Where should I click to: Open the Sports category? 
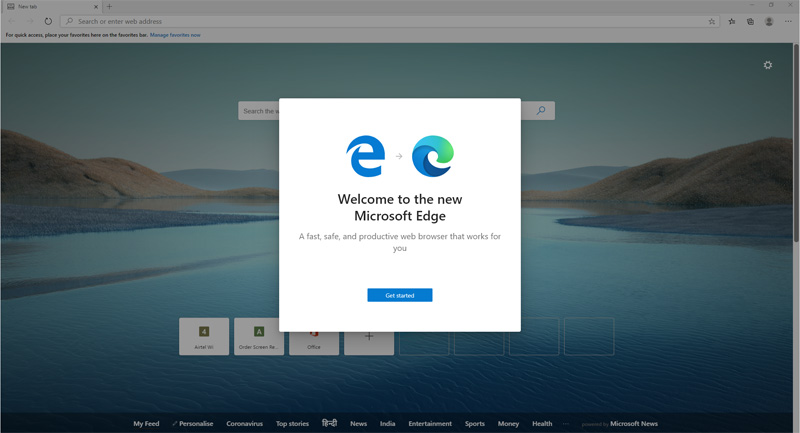click(x=474, y=424)
